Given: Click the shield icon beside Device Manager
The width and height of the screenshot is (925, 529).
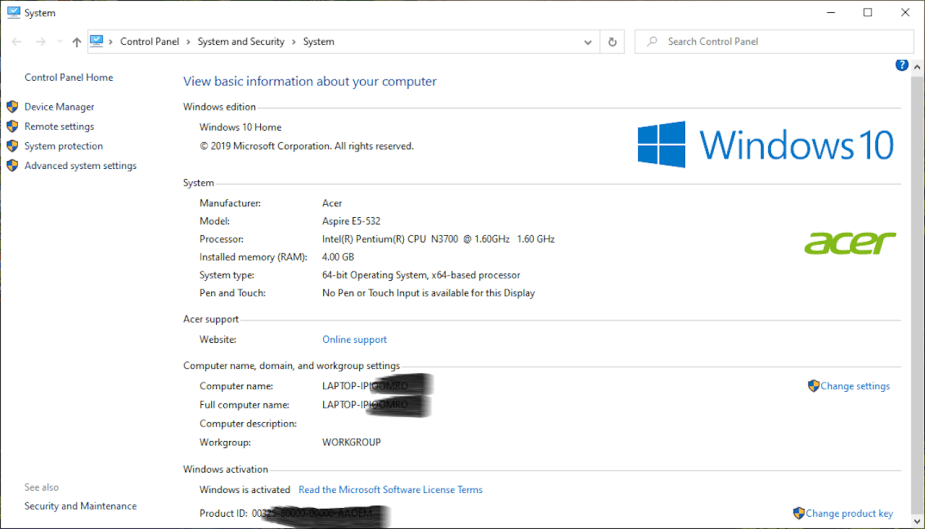Looking at the screenshot, I should click(13, 107).
